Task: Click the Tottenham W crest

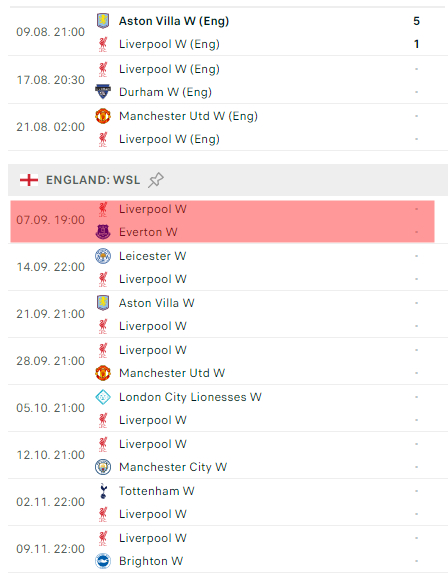Action: [x=103, y=491]
